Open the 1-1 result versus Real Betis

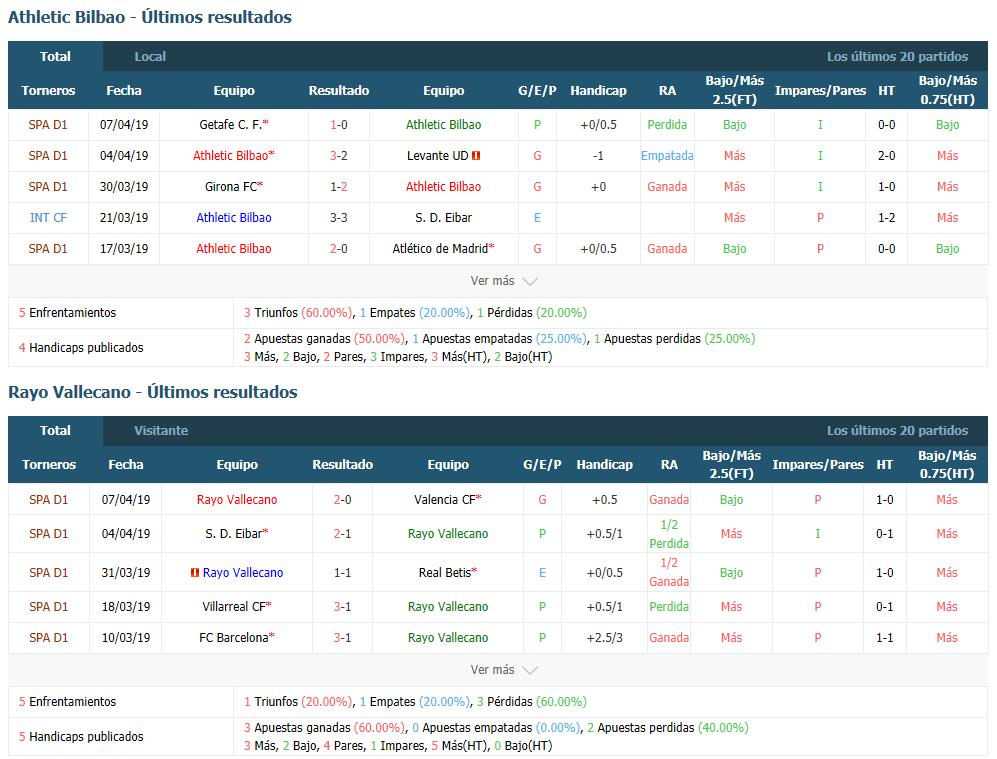coord(343,573)
